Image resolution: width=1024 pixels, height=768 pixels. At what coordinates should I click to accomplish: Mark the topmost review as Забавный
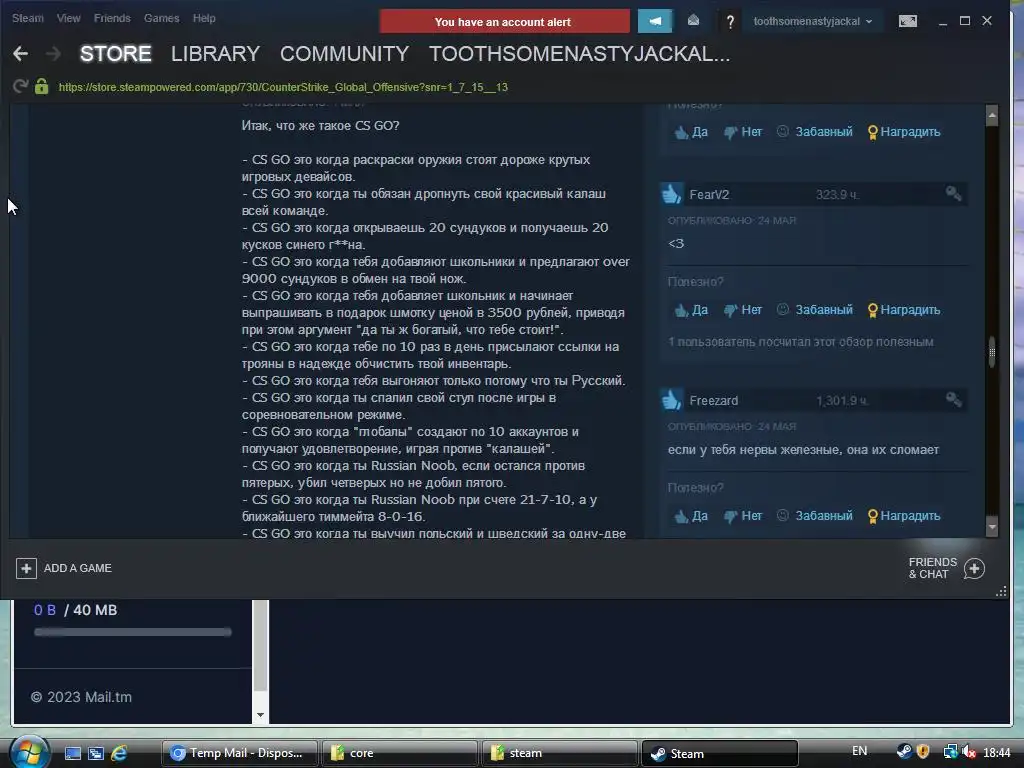(x=815, y=132)
